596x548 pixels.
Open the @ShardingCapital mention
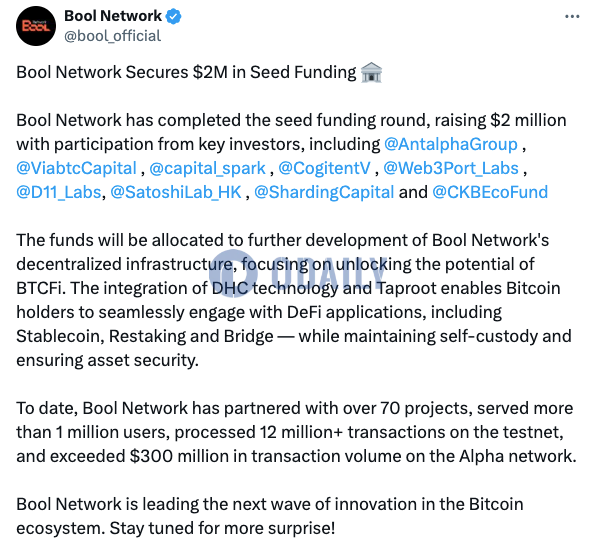click(324, 192)
